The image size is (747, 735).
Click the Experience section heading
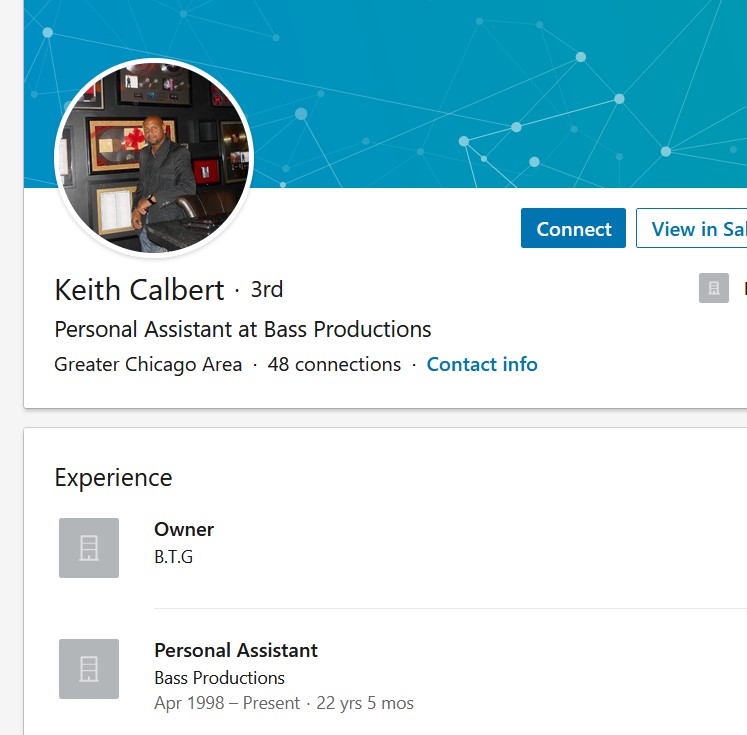click(113, 478)
